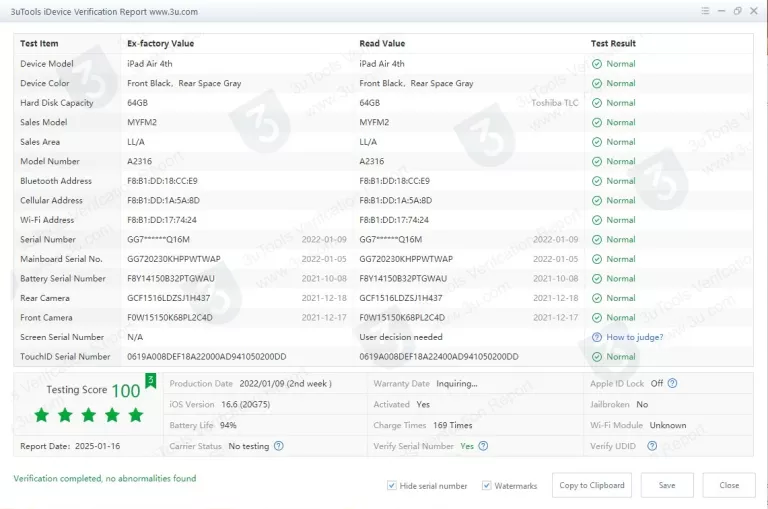The width and height of the screenshot is (768, 509).
Task: Click the Production Date value 2022/01/09
Action: (x=285, y=384)
